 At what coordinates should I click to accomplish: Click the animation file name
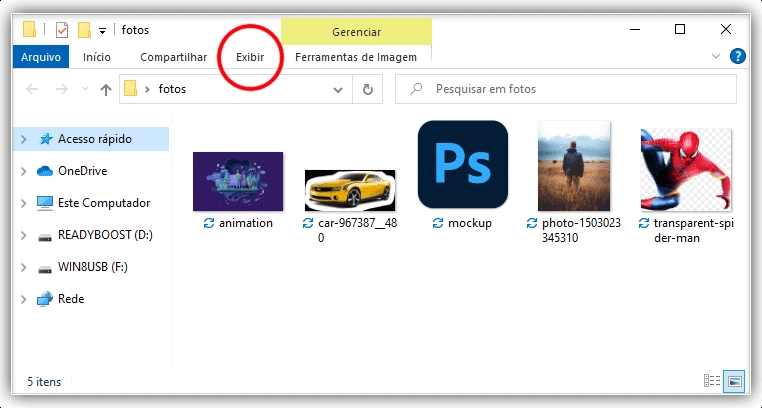246,223
